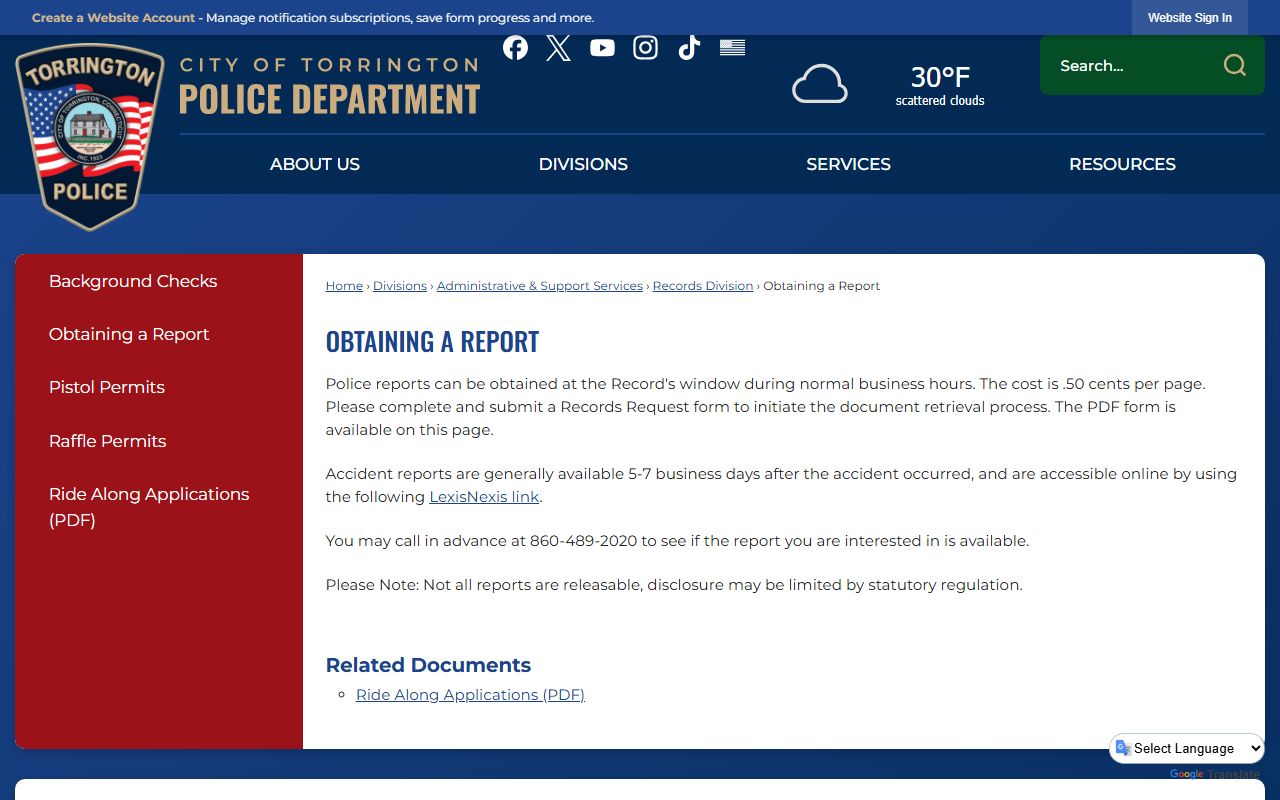
Task: Open the Services menu
Action: (848, 164)
